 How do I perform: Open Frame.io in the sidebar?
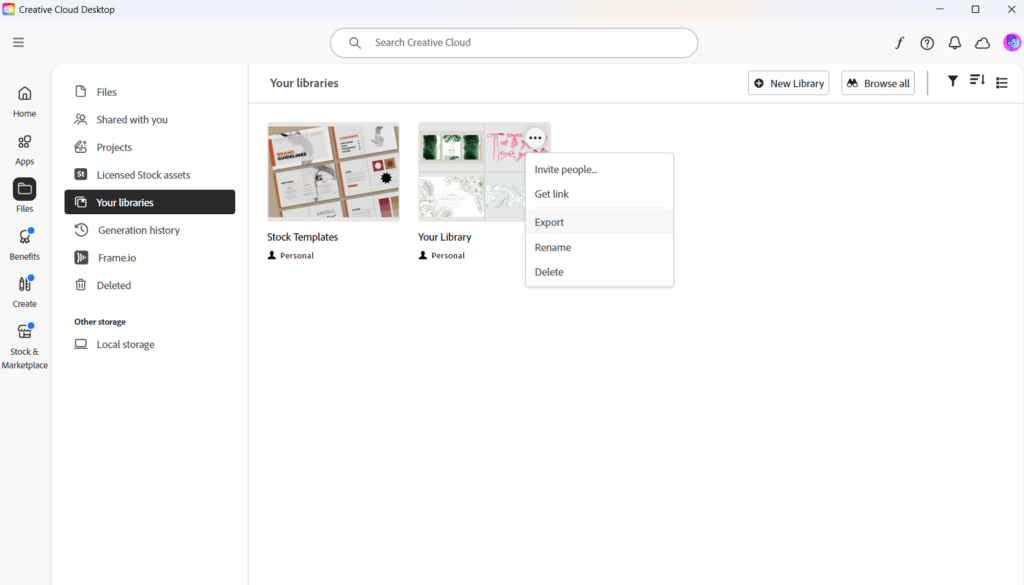(150, 257)
